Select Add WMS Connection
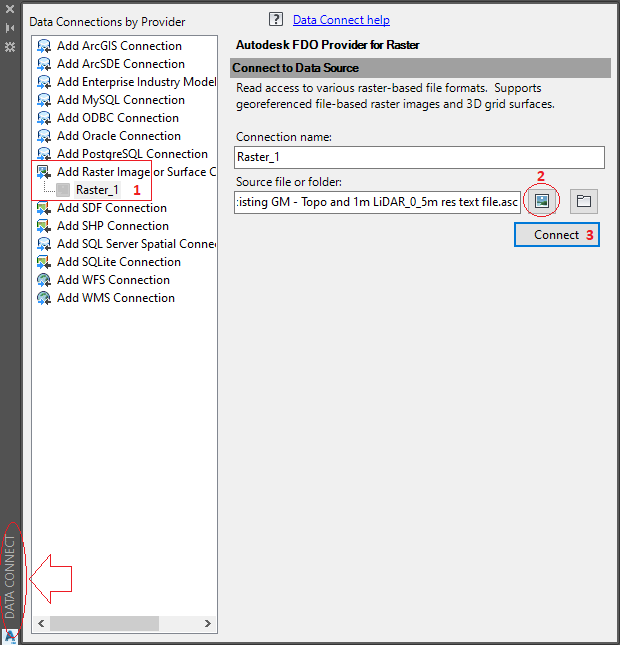This screenshot has height=645, width=620. pyautogui.click(x=116, y=298)
